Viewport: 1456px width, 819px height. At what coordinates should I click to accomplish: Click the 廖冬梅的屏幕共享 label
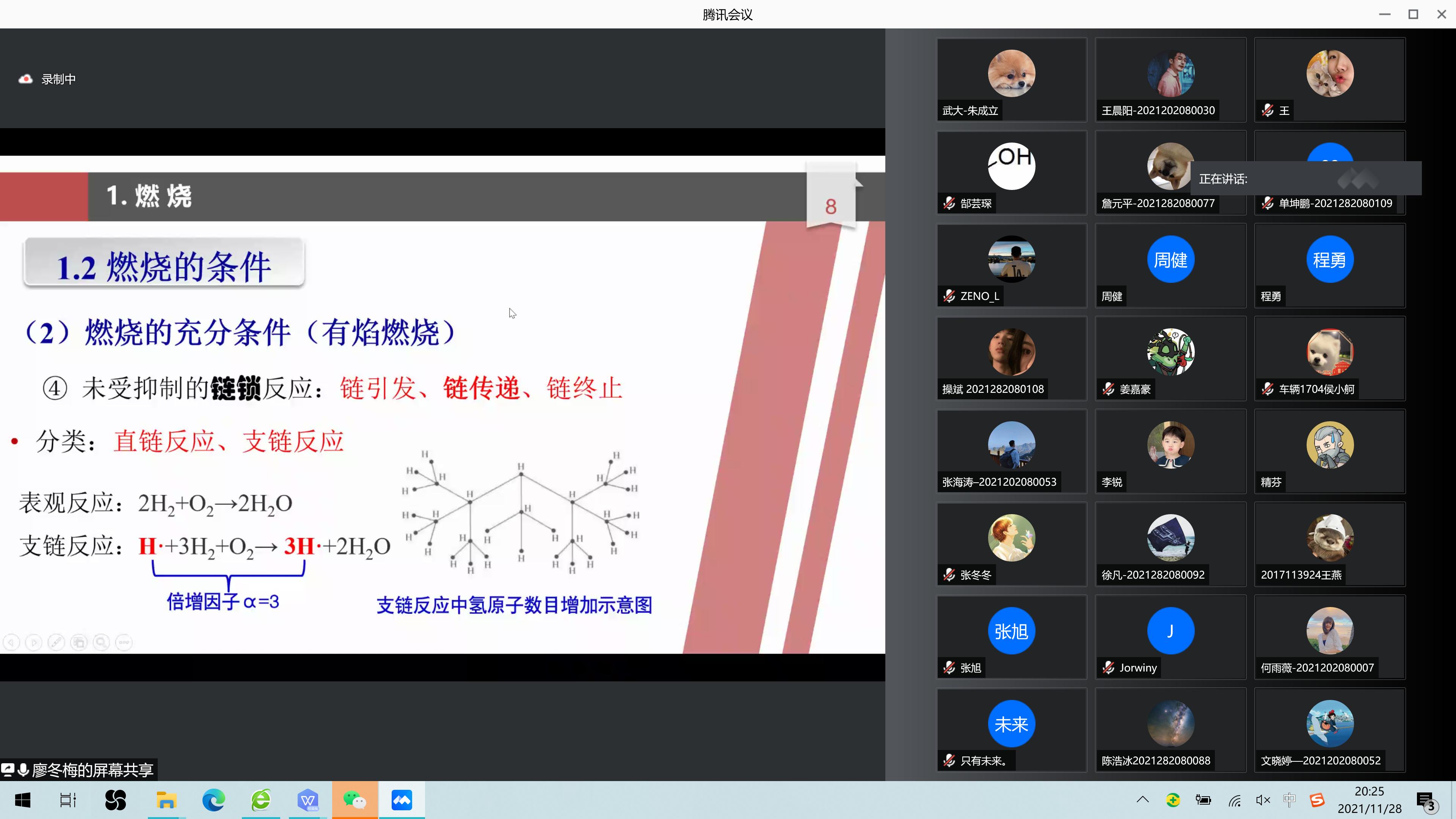93,770
